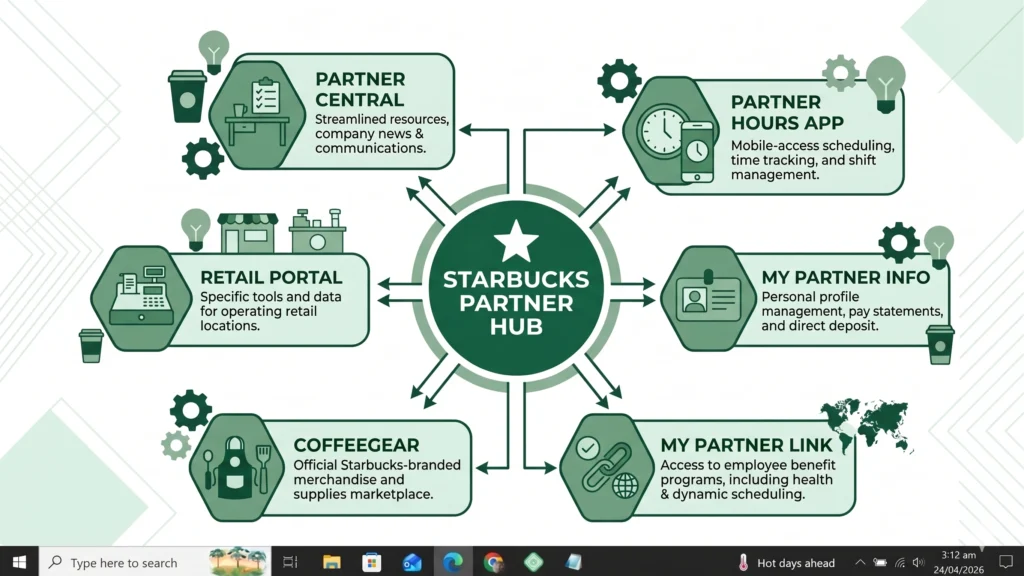
Task: Open Outlook from the taskbar
Action: (412, 562)
